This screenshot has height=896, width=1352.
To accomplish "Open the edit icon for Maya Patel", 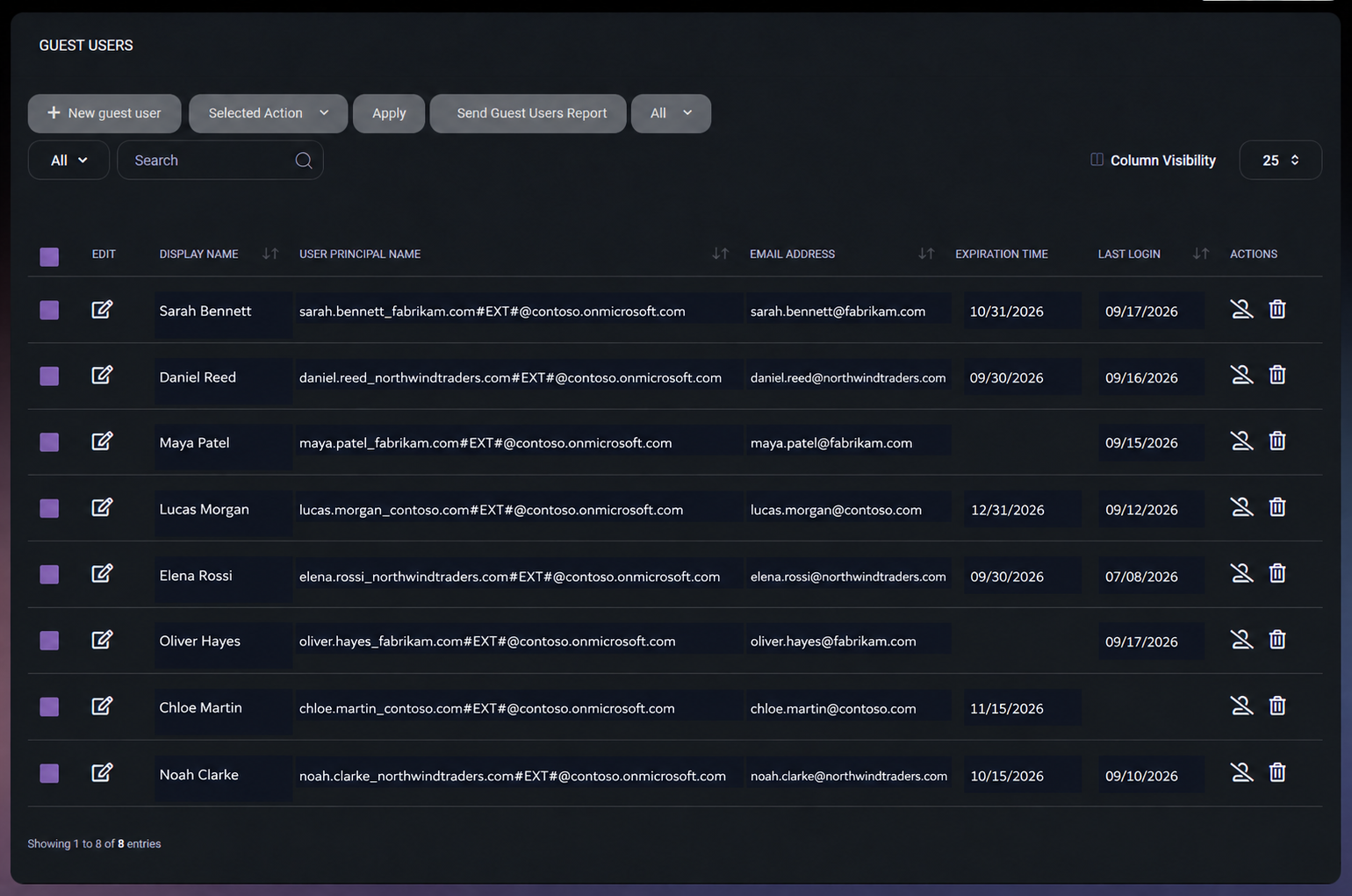I will 102,441.
